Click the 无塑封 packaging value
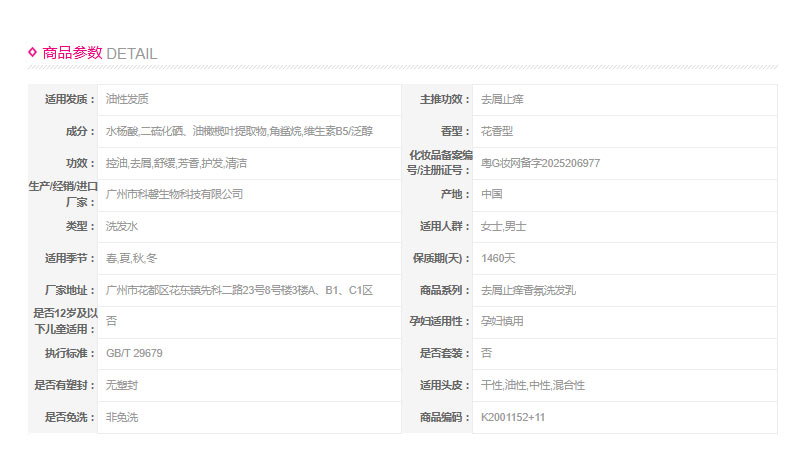The width and height of the screenshot is (806, 474). tap(123, 385)
